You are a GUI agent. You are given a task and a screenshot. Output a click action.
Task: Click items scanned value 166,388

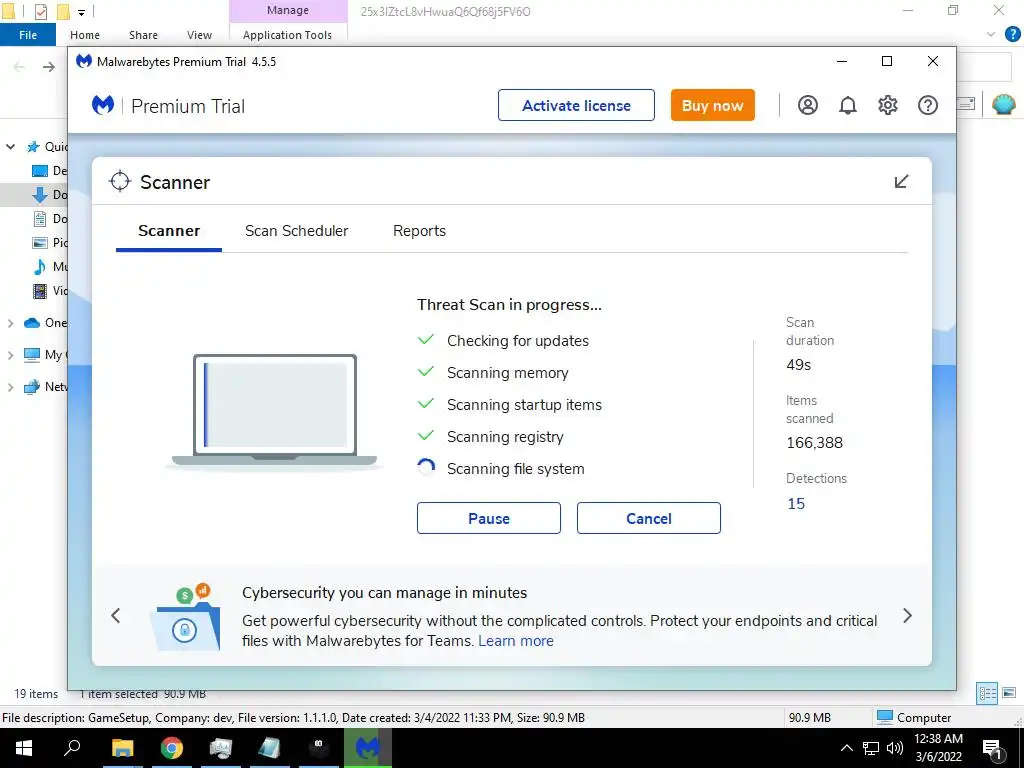tap(814, 443)
